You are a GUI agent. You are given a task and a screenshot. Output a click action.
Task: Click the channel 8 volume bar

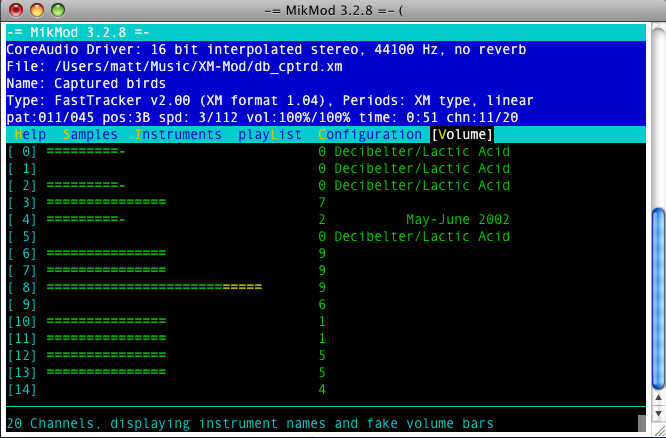tap(154, 288)
